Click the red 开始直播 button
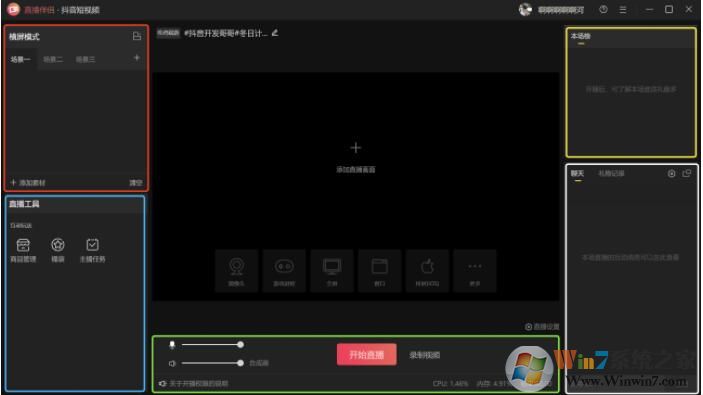The width and height of the screenshot is (703, 395). pyautogui.click(x=367, y=355)
